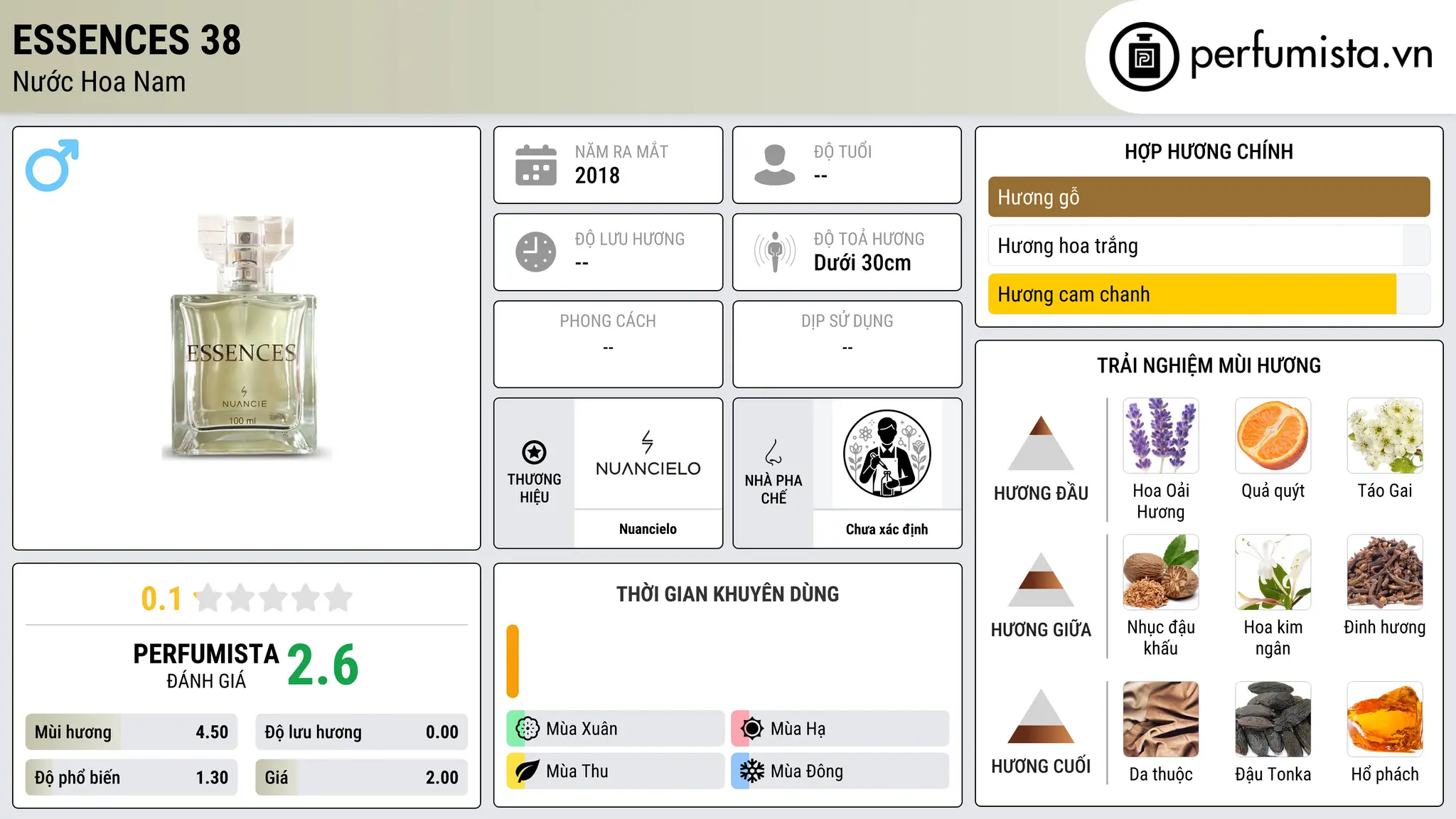1456x819 pixels.
Task: Click the Giá 2.00 score bar
Action: click(x=361, y=777)
